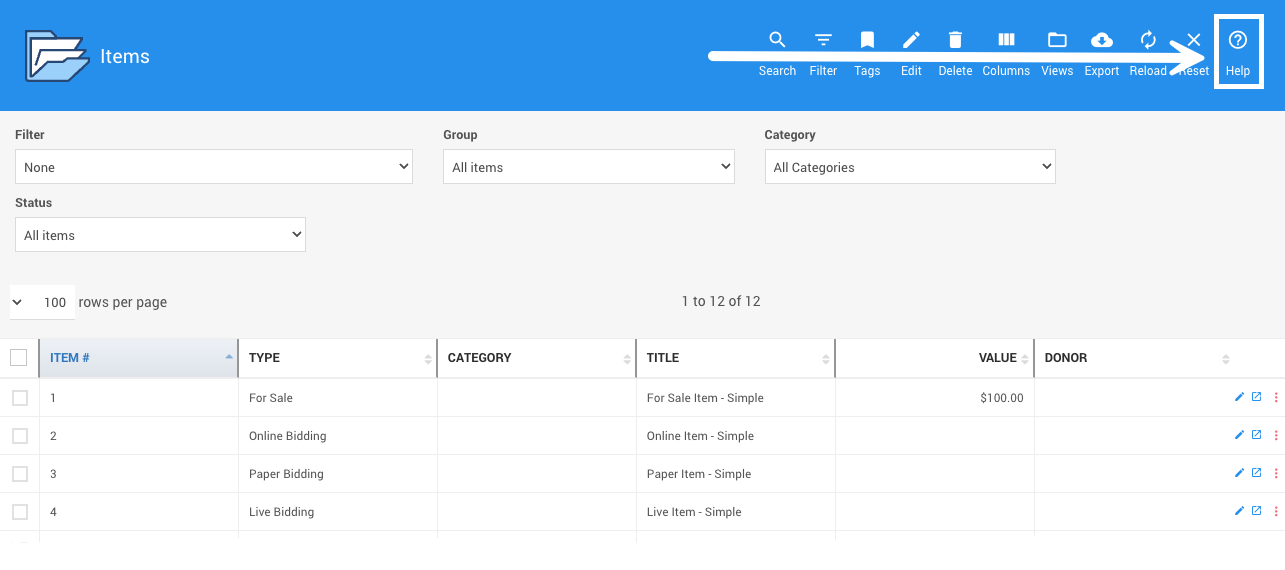
Task: Change the rows per page value
Action: (x=43, y=302)
